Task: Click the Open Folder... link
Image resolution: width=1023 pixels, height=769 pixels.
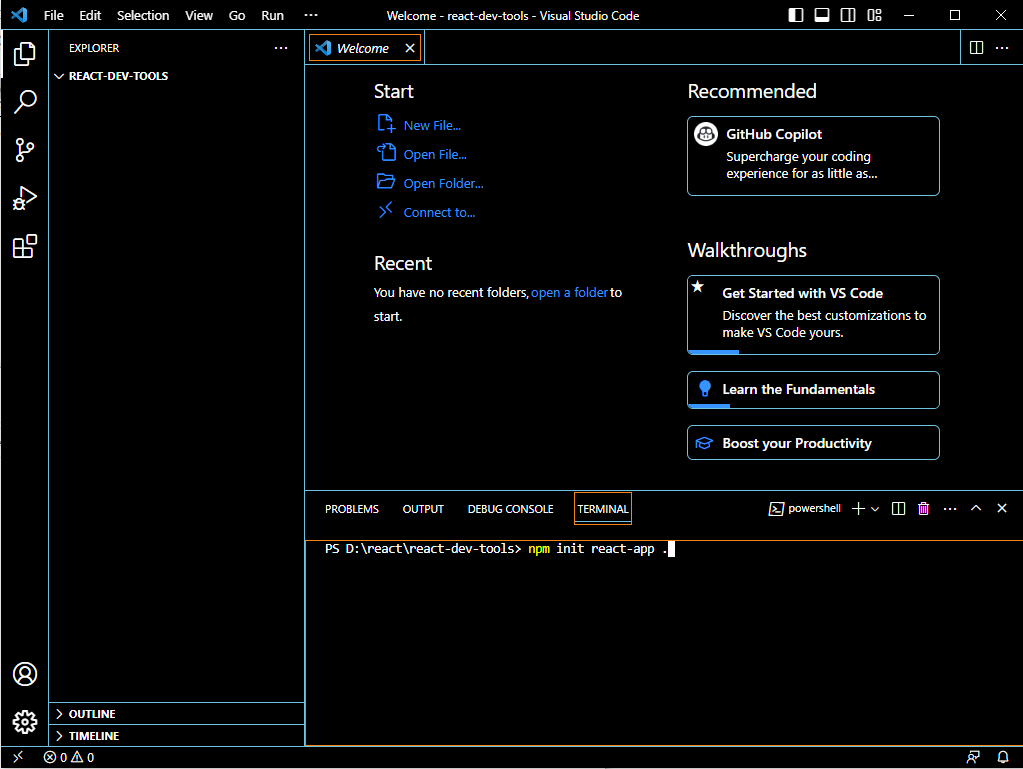Action: tap(431, 183)
